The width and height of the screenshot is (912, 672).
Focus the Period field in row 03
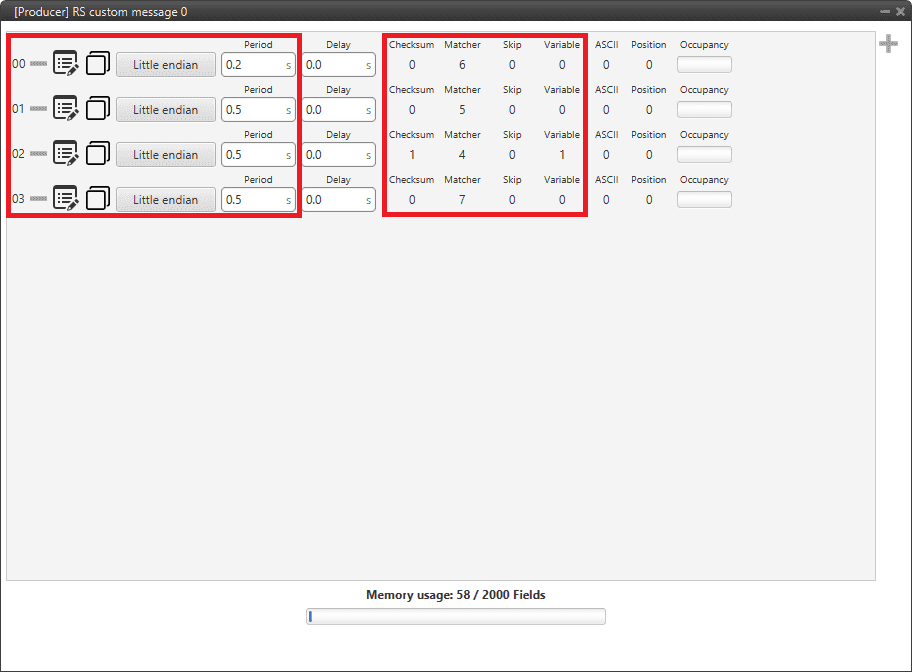252,200
